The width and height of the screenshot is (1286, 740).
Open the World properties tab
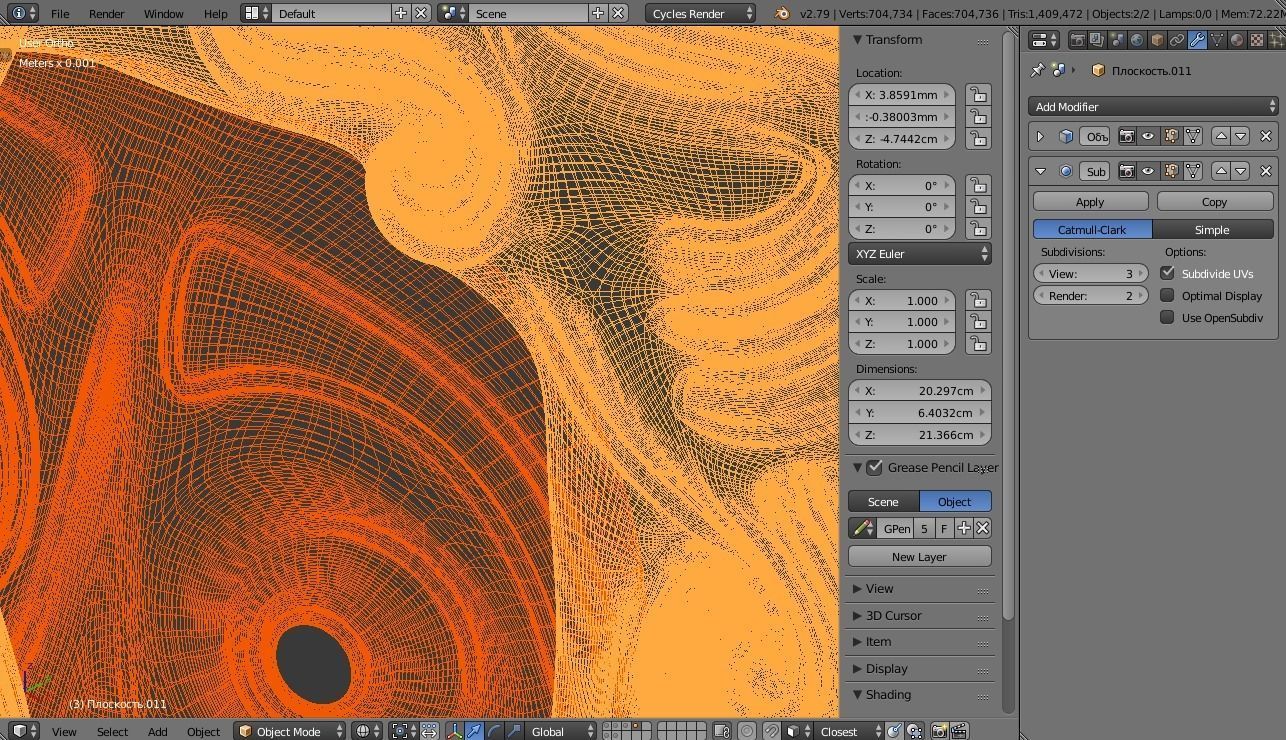(1137, 40)
